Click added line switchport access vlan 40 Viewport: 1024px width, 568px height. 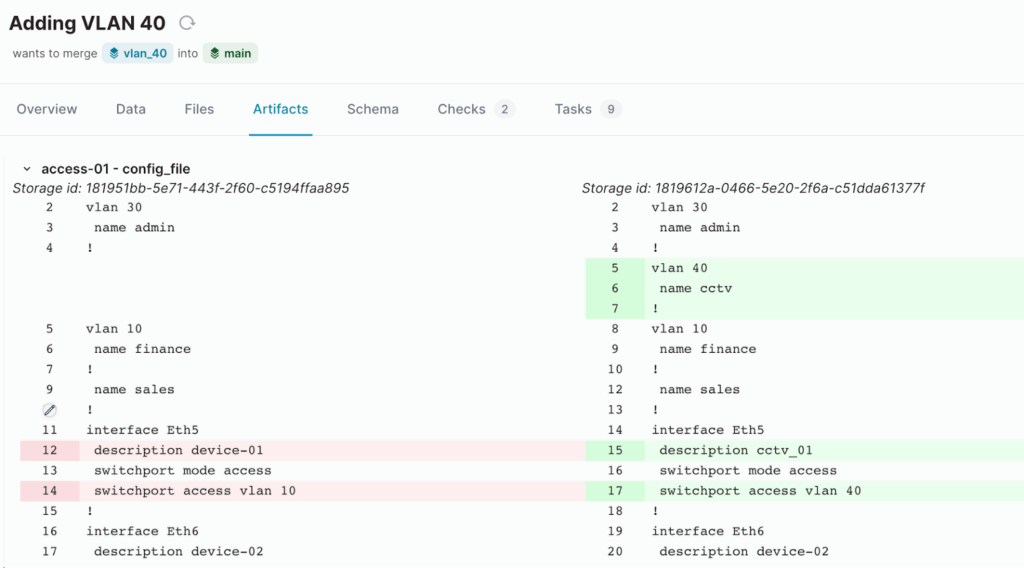[x=760, y=491]
